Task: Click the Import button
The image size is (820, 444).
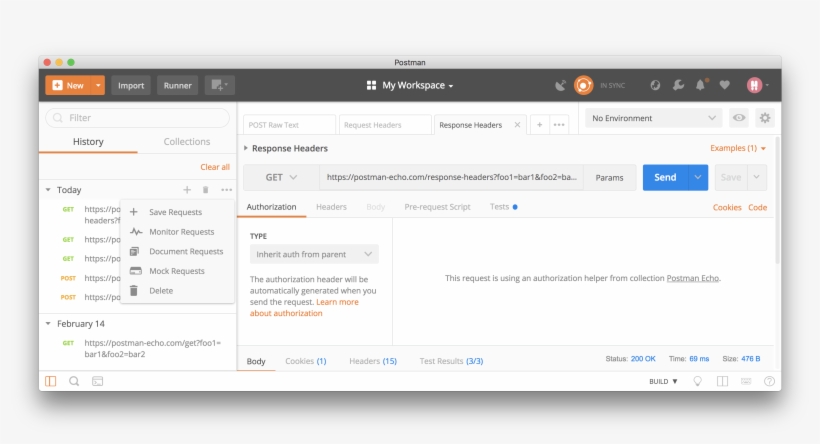Action: tap(131, 85)
